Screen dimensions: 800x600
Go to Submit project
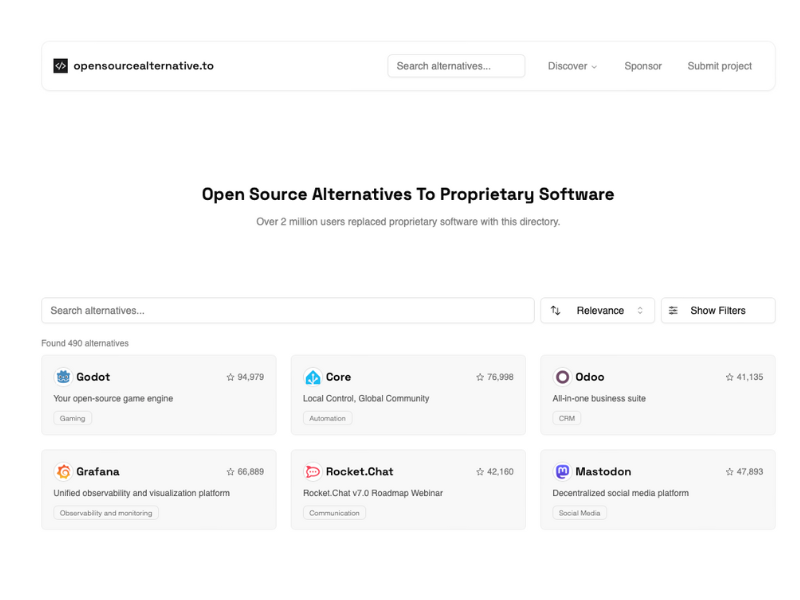pos(719,66)
